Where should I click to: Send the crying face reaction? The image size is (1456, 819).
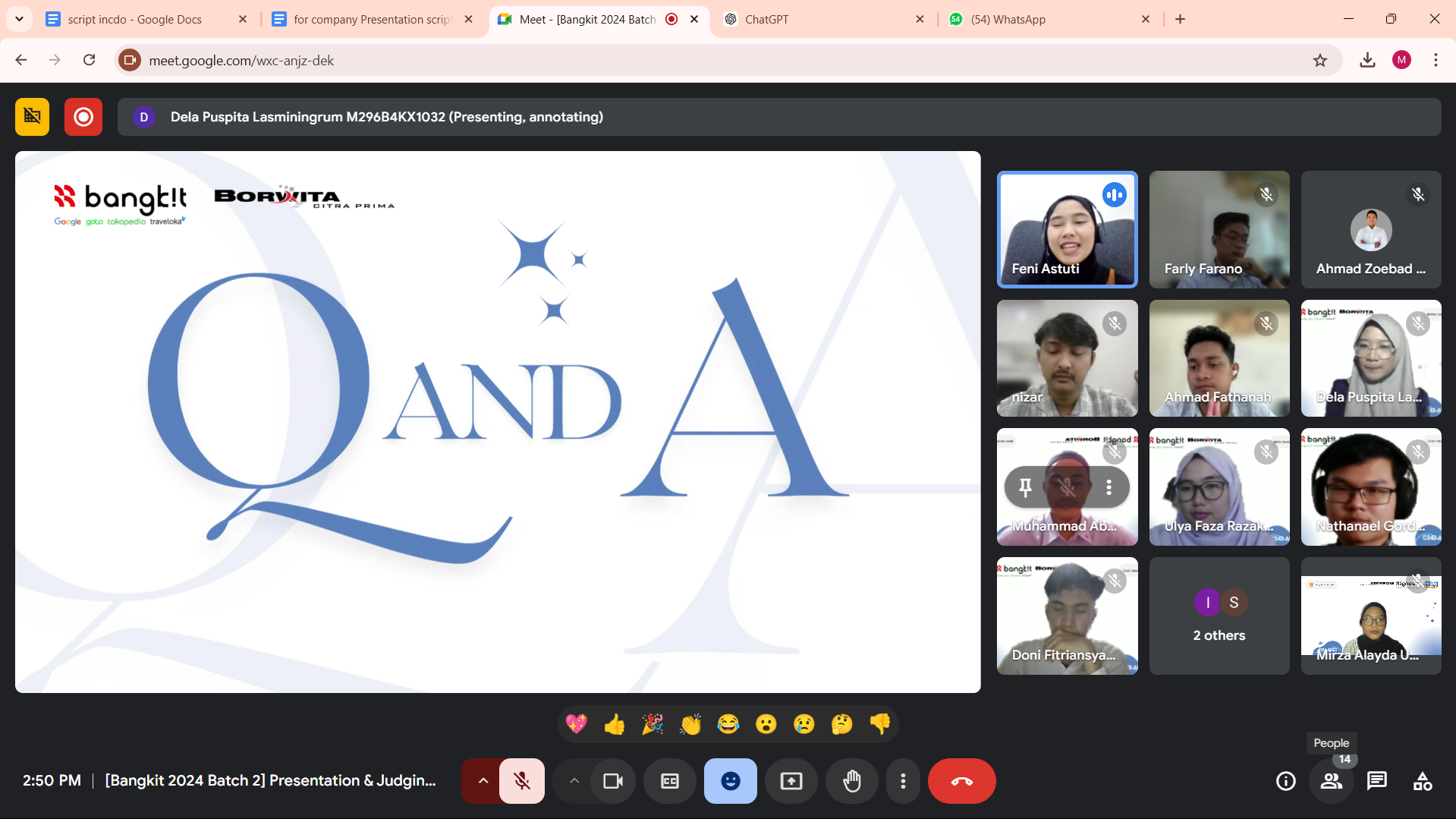[804, 724]
